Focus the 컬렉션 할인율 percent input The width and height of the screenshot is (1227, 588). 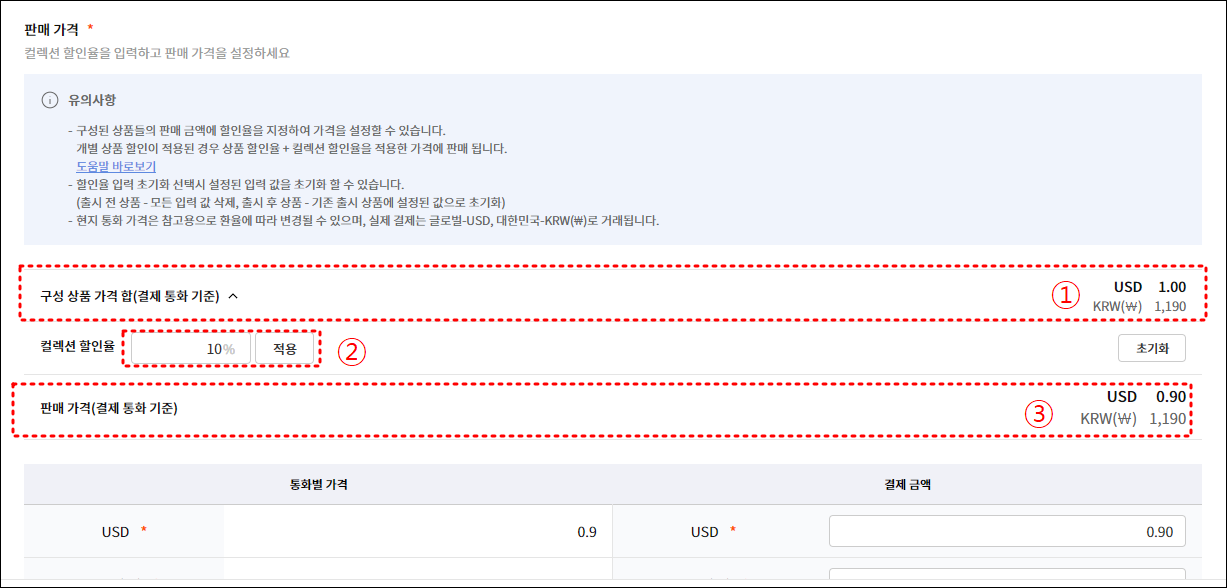pos(191,349)
